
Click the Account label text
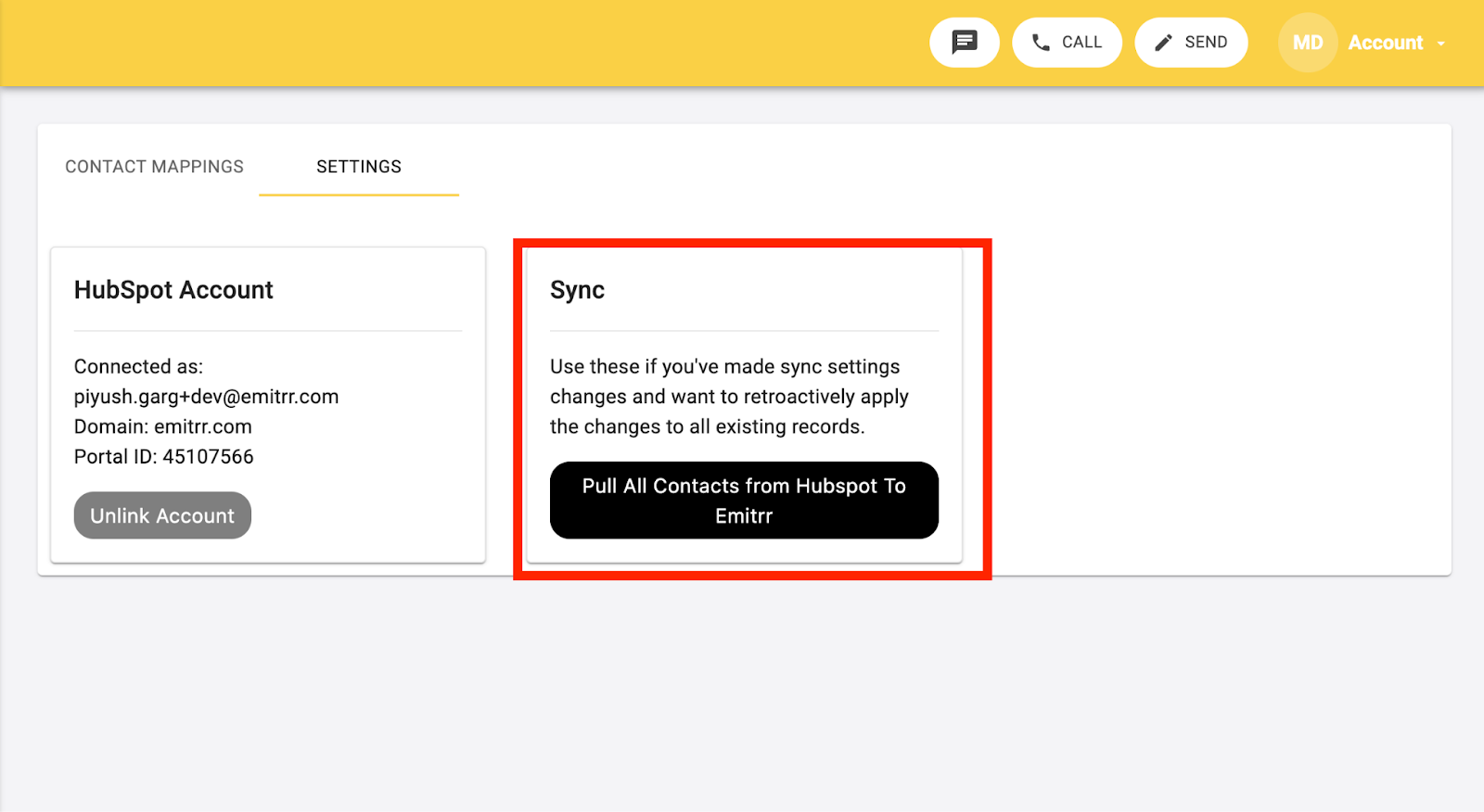pyautogui.click(x=1385, y=43)
